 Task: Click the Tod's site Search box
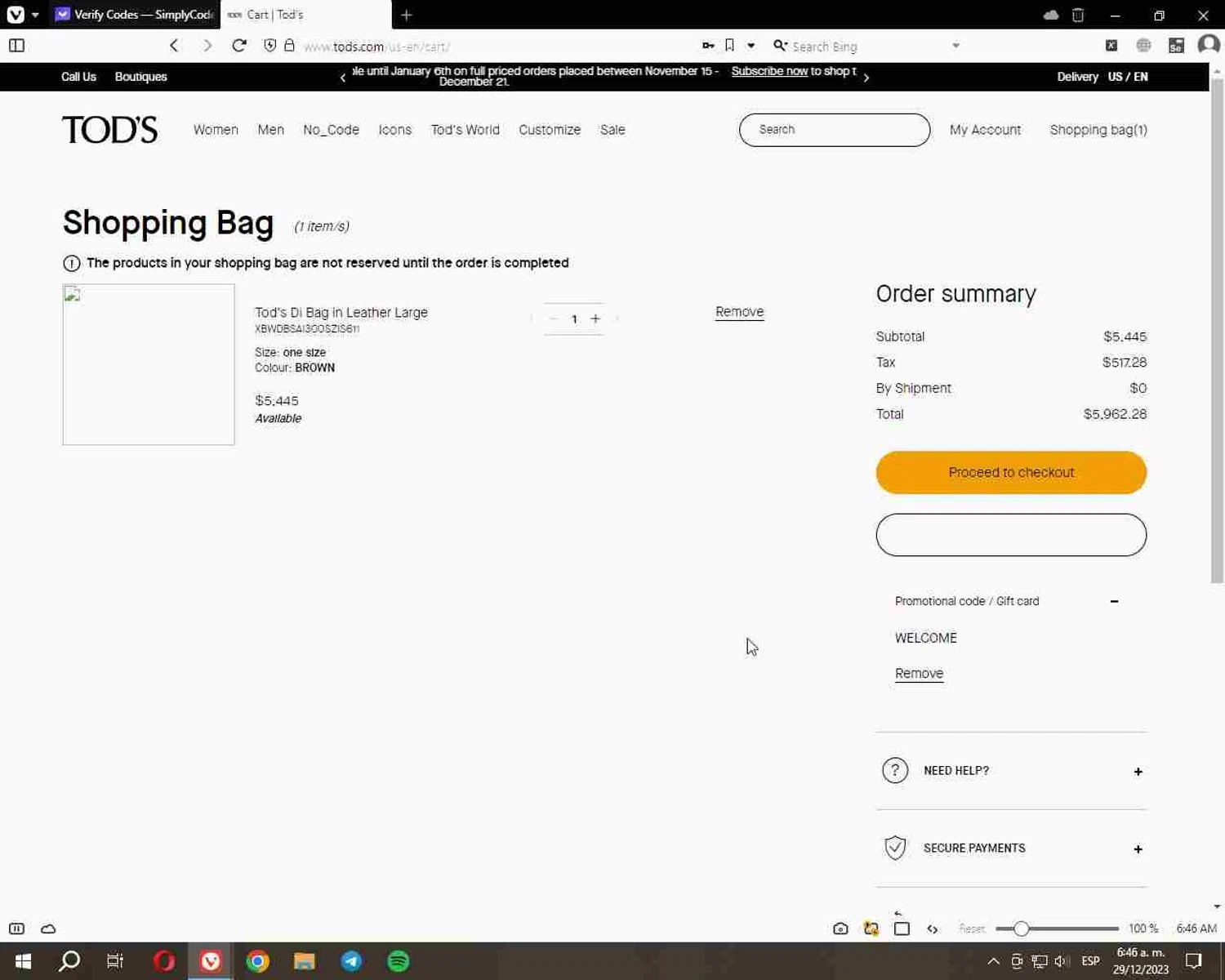tap(835, 130)
